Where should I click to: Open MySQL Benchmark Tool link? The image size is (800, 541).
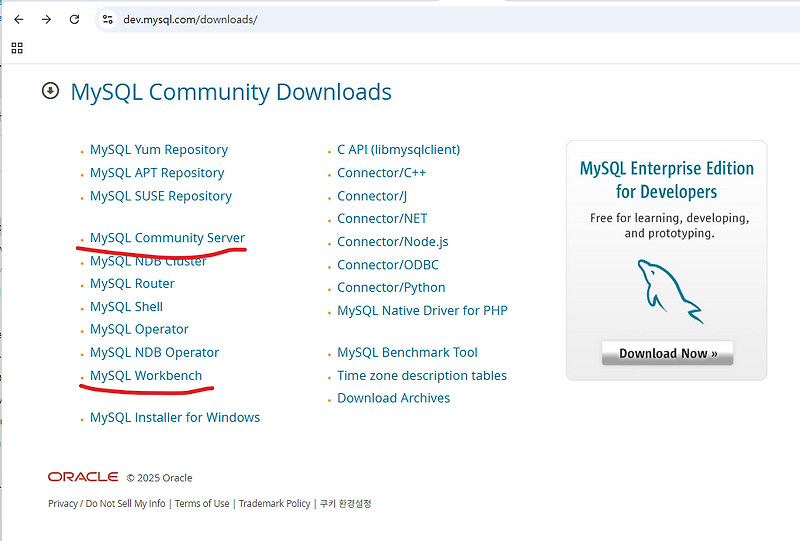click(407, 352)
